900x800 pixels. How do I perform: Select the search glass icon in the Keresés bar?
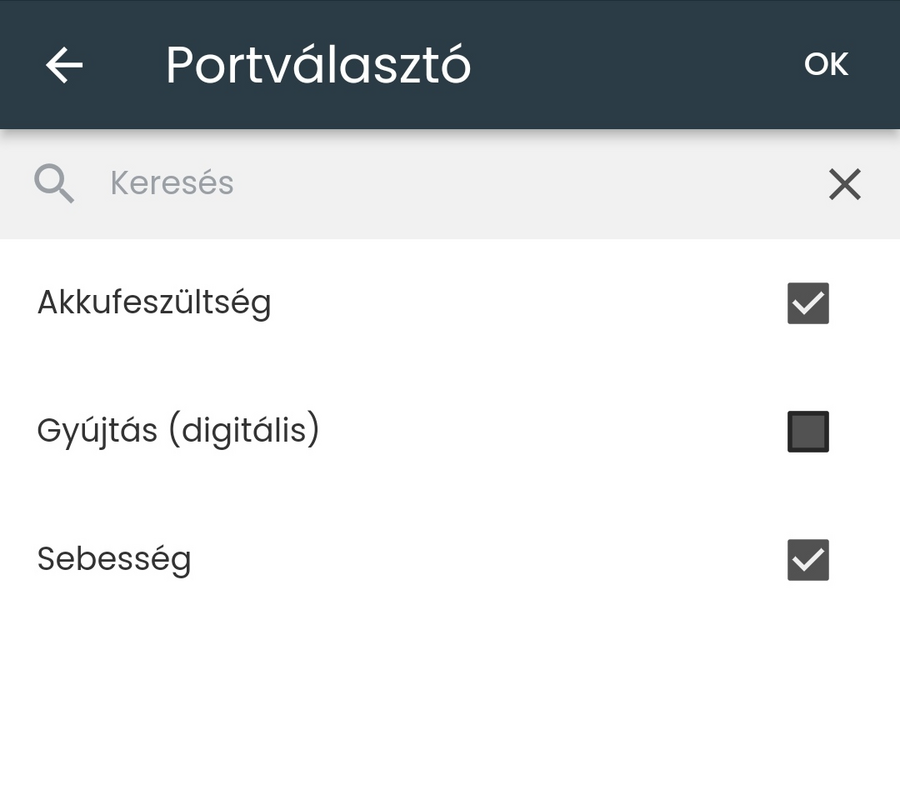tap(54, 183)
